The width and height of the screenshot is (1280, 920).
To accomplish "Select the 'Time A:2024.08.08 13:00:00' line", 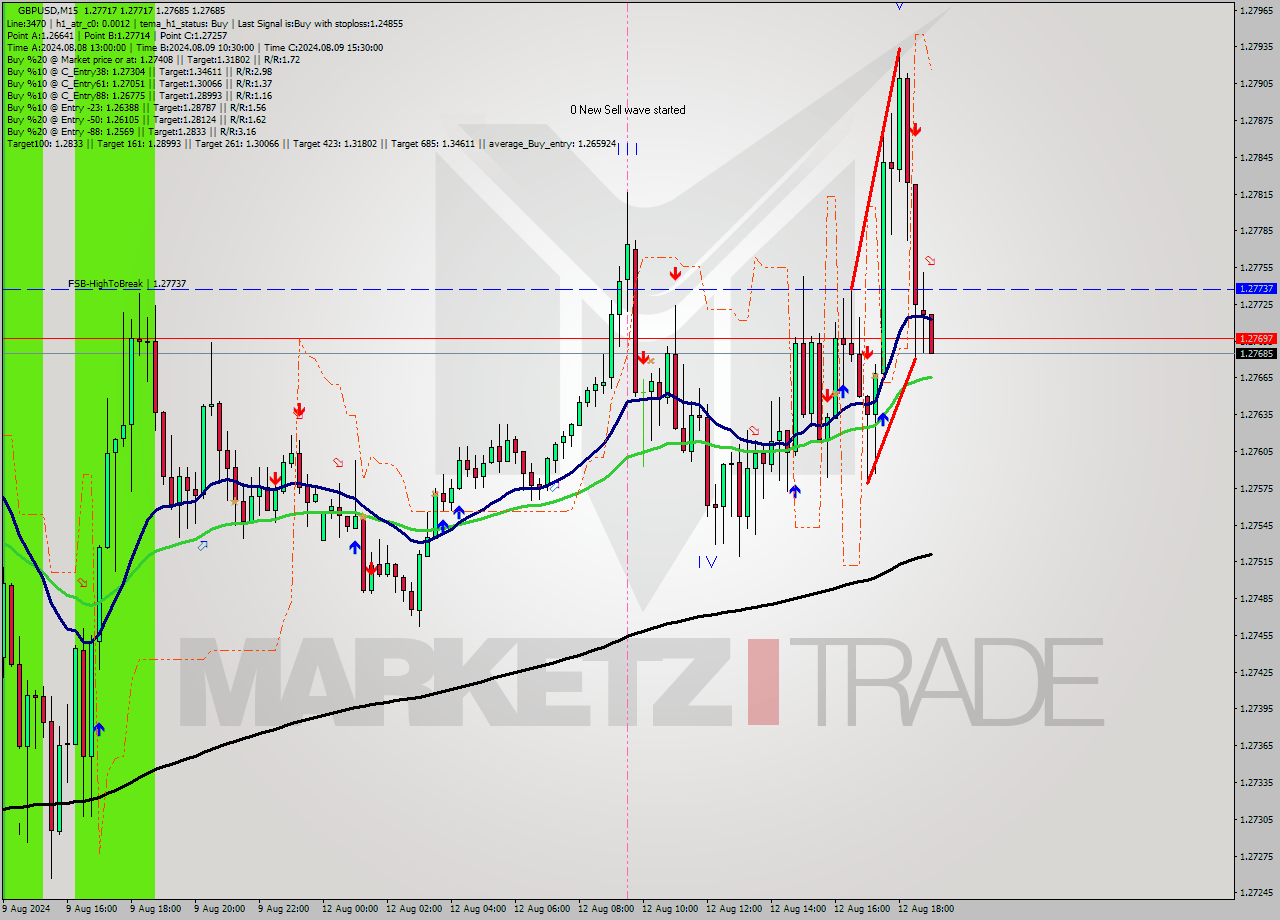I will (x=194, y=47).
